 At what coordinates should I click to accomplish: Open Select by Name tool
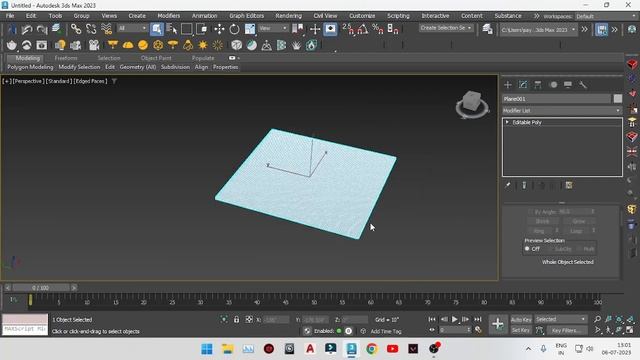coord(172,29)
